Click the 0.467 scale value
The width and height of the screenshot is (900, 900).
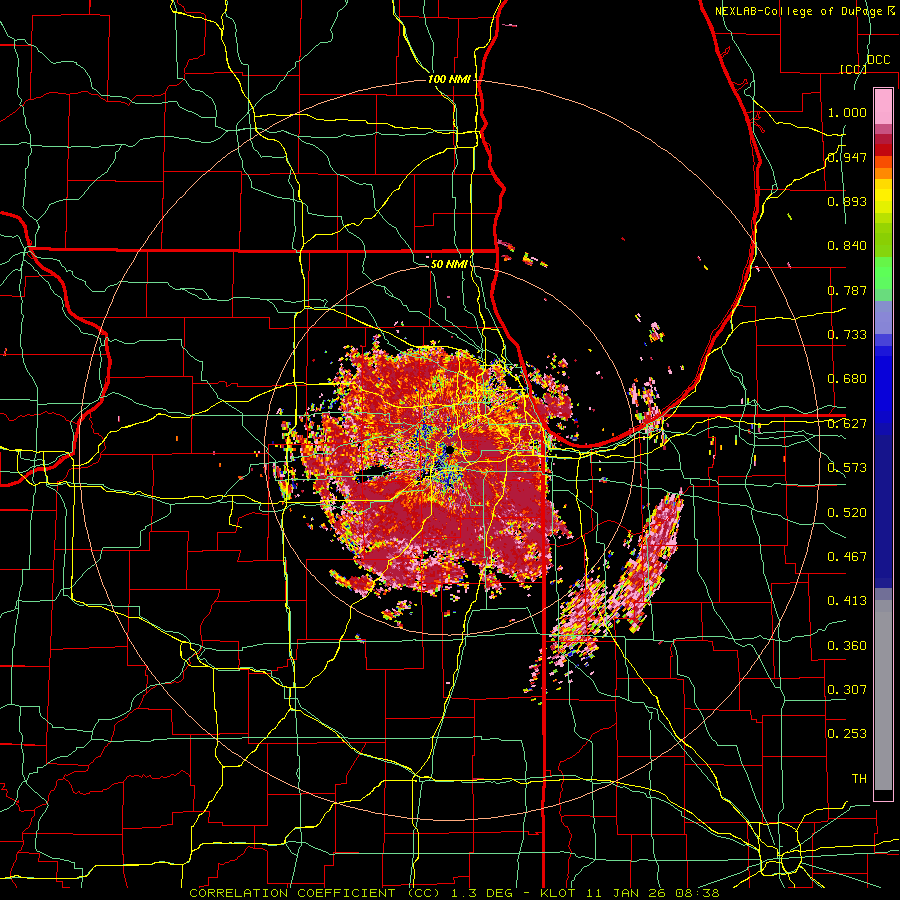point(847,557)
